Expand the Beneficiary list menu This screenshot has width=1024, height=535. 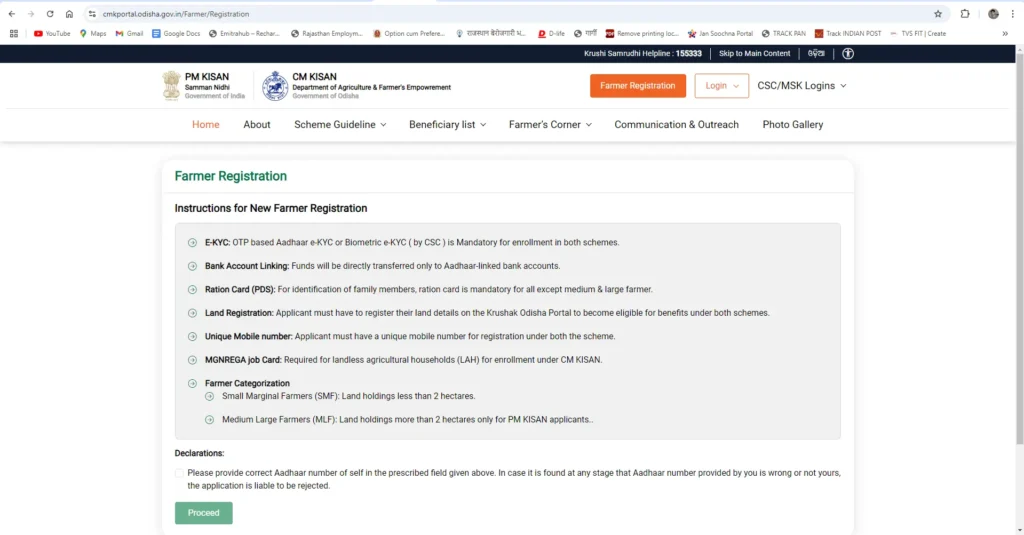447,125
